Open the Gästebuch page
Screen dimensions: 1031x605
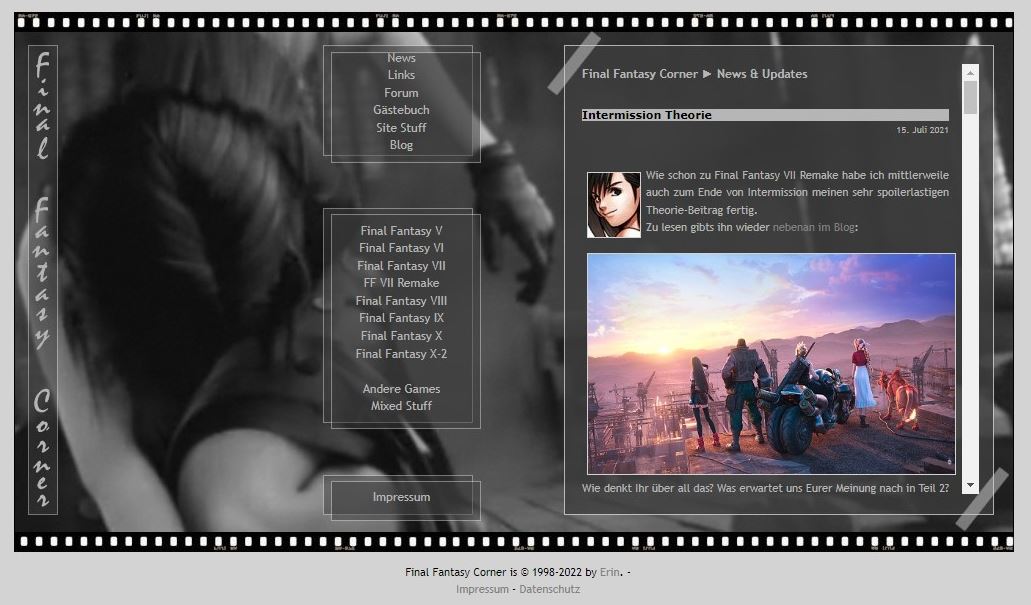[x=401, y=110]
